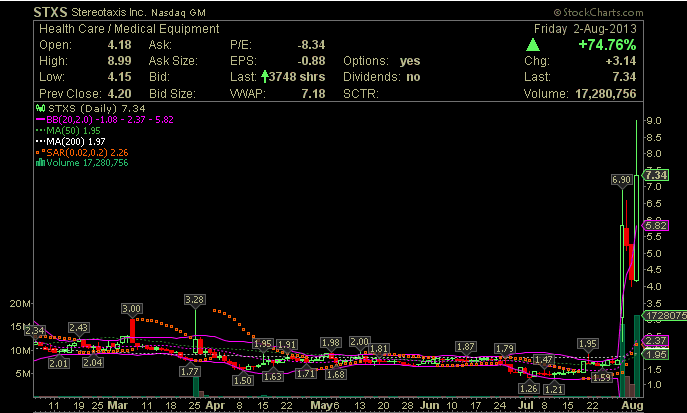The height and width of the screenshot is (413, 687).
Task: Select the STXS ticker symbol in the title
Action: pos(50,12)
